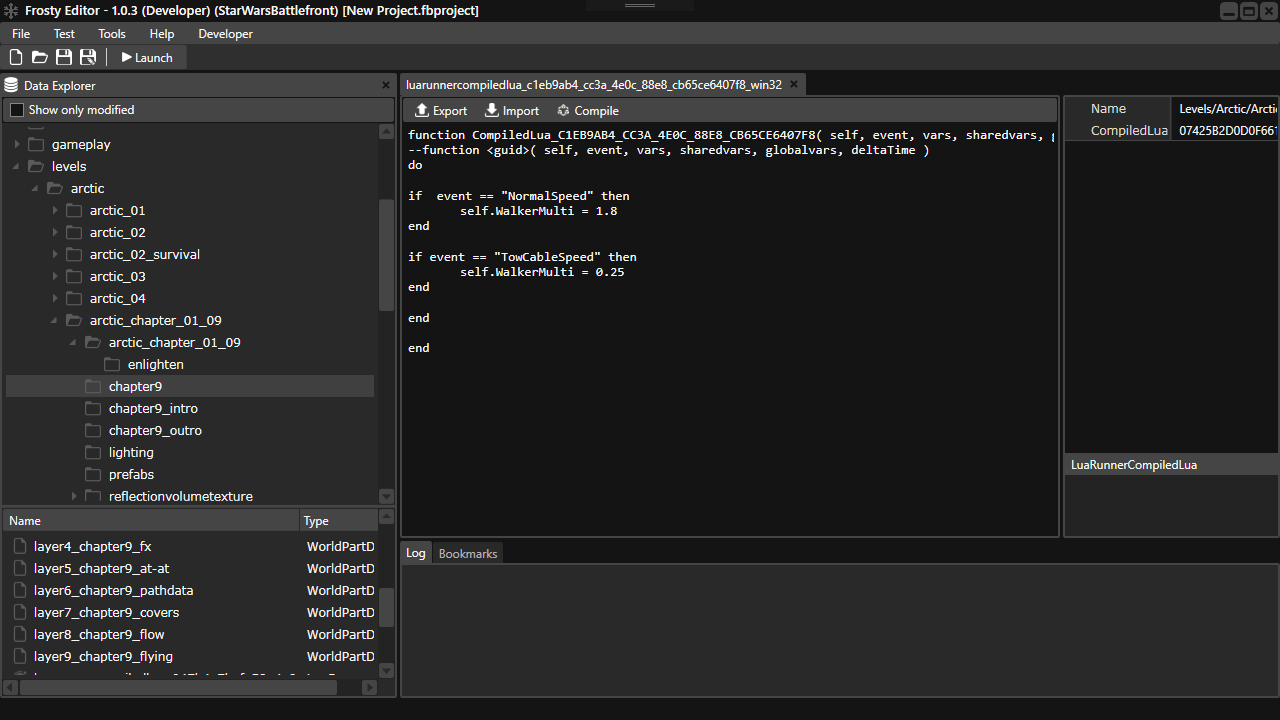Sort asset list by Type column
The image size is (1280, 720).
pyautogui.click(x=339, y=521)
